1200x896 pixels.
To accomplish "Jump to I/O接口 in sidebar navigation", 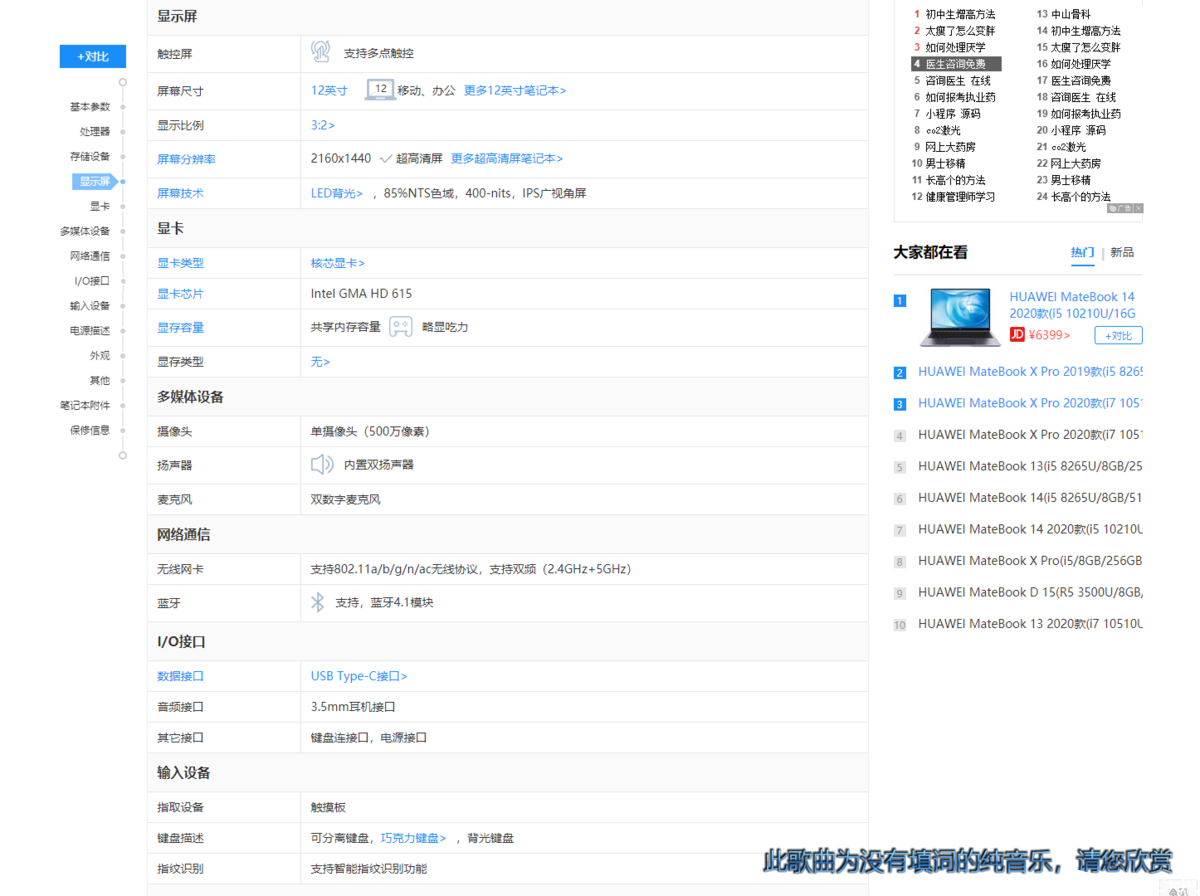I will click(92, 281).
